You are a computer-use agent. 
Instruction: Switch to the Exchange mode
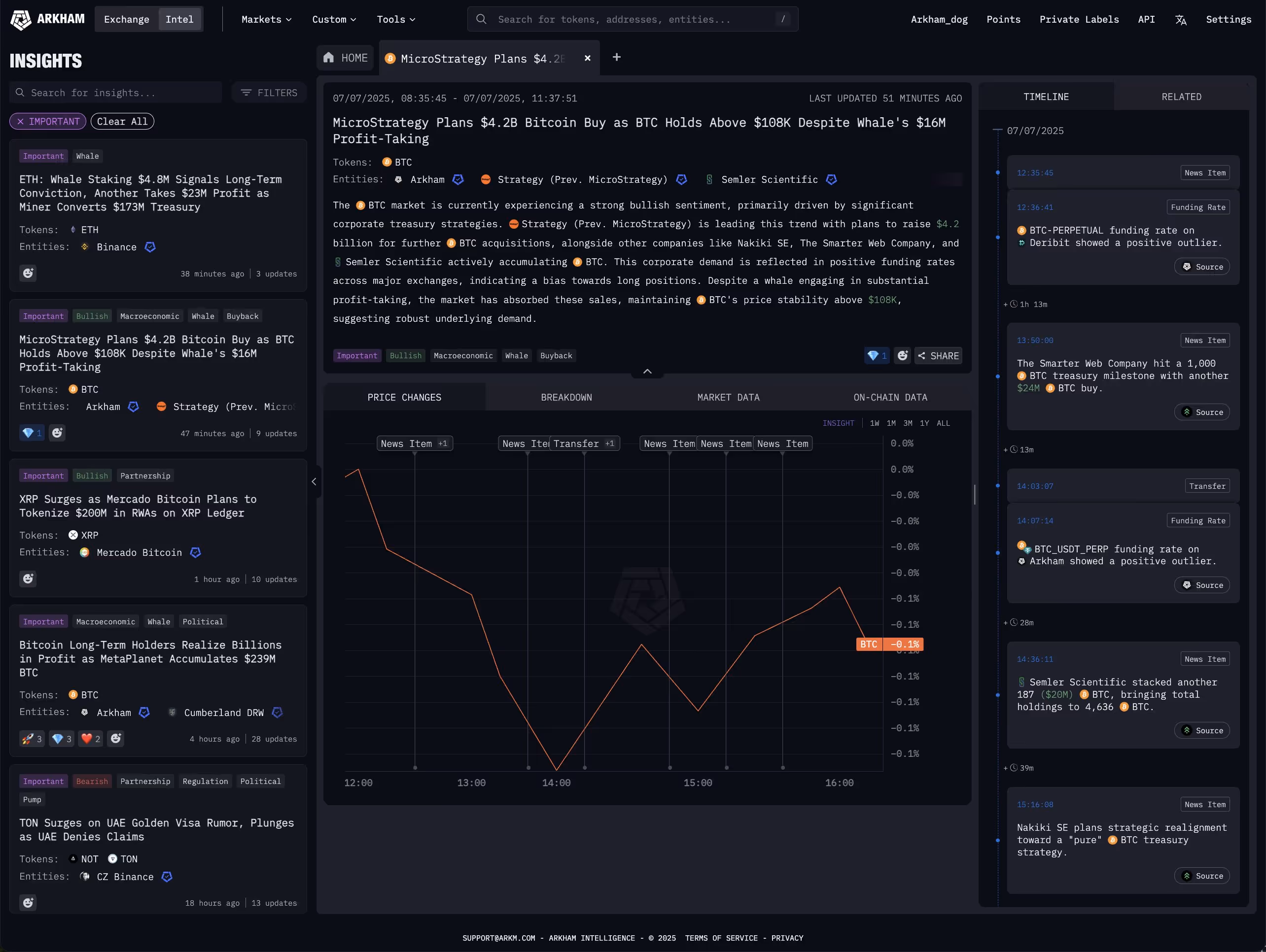click(127, 19)
